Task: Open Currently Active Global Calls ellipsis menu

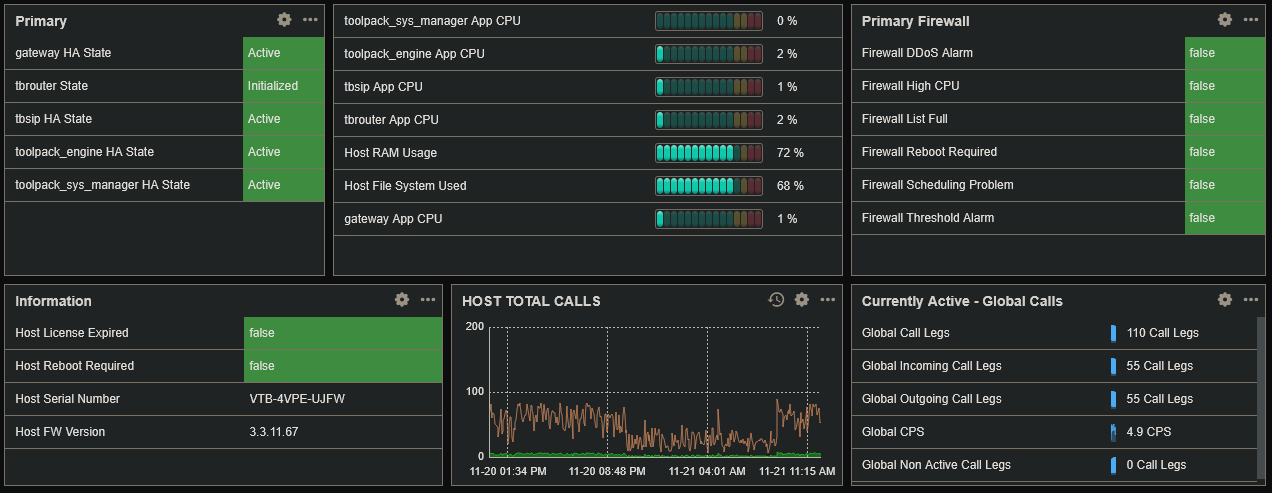Action: coord(1251,300)
